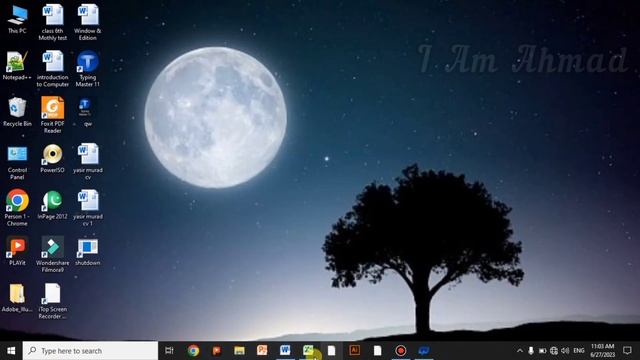
Task: Switch the ENG input language indicator
Action: click(579, 351)
